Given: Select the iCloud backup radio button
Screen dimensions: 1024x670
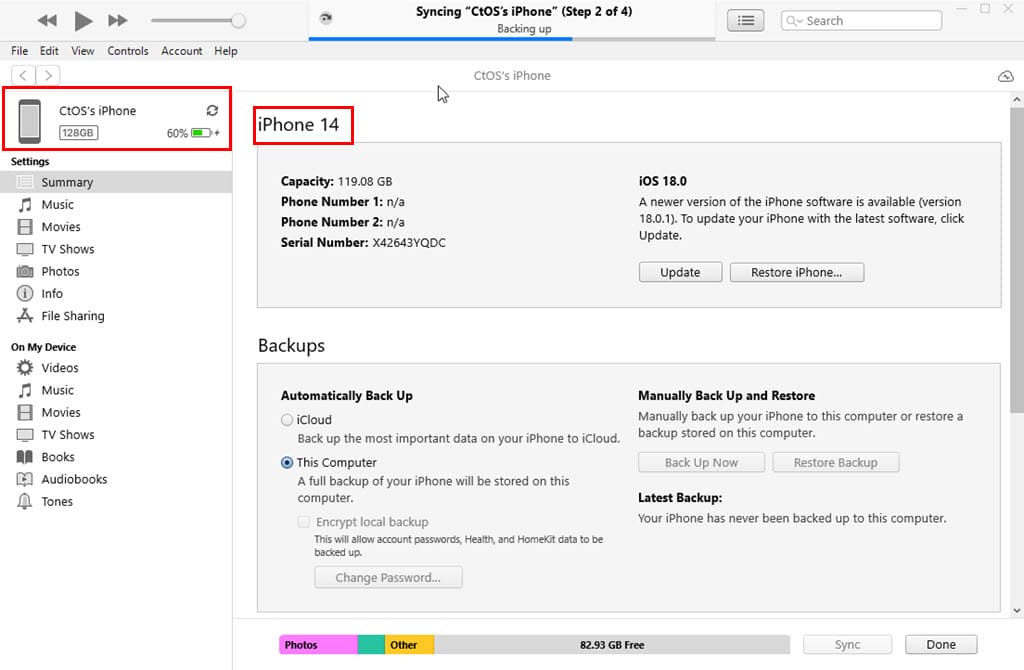Looking at the screenshot, I should (287, 420).
